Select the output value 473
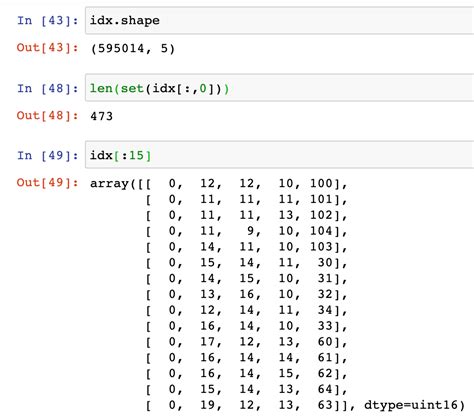This screenshot has height=419, width=474. 102,116
